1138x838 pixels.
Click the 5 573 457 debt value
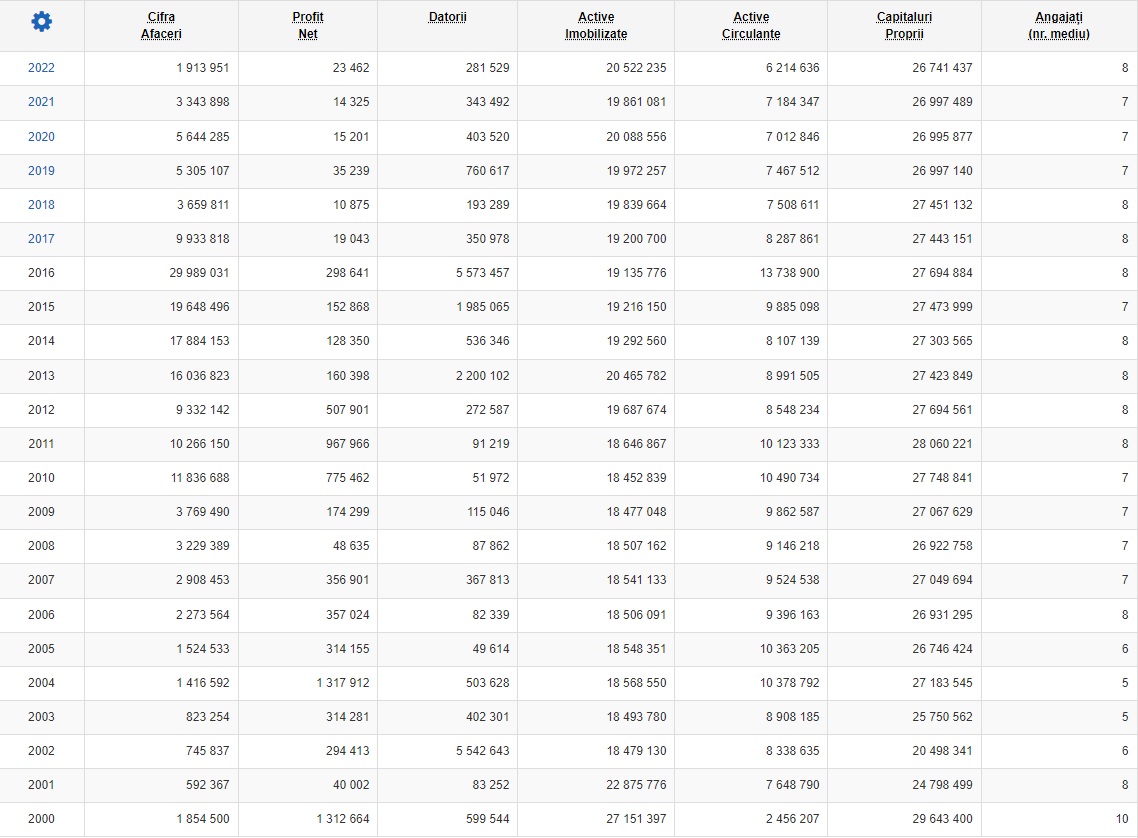[482, 273]
